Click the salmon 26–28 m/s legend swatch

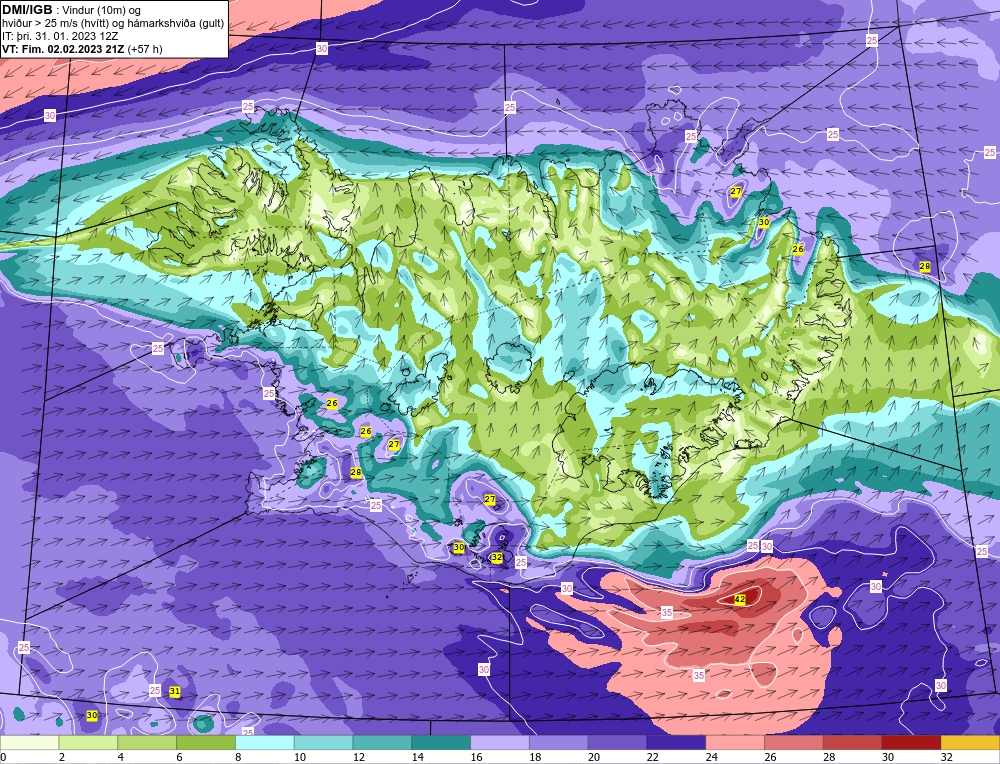[794, 742]
